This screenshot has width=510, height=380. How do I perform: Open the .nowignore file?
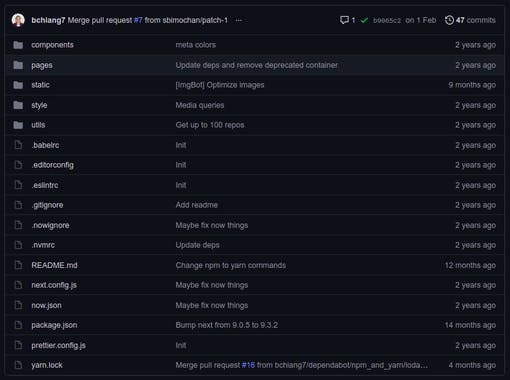50,225
